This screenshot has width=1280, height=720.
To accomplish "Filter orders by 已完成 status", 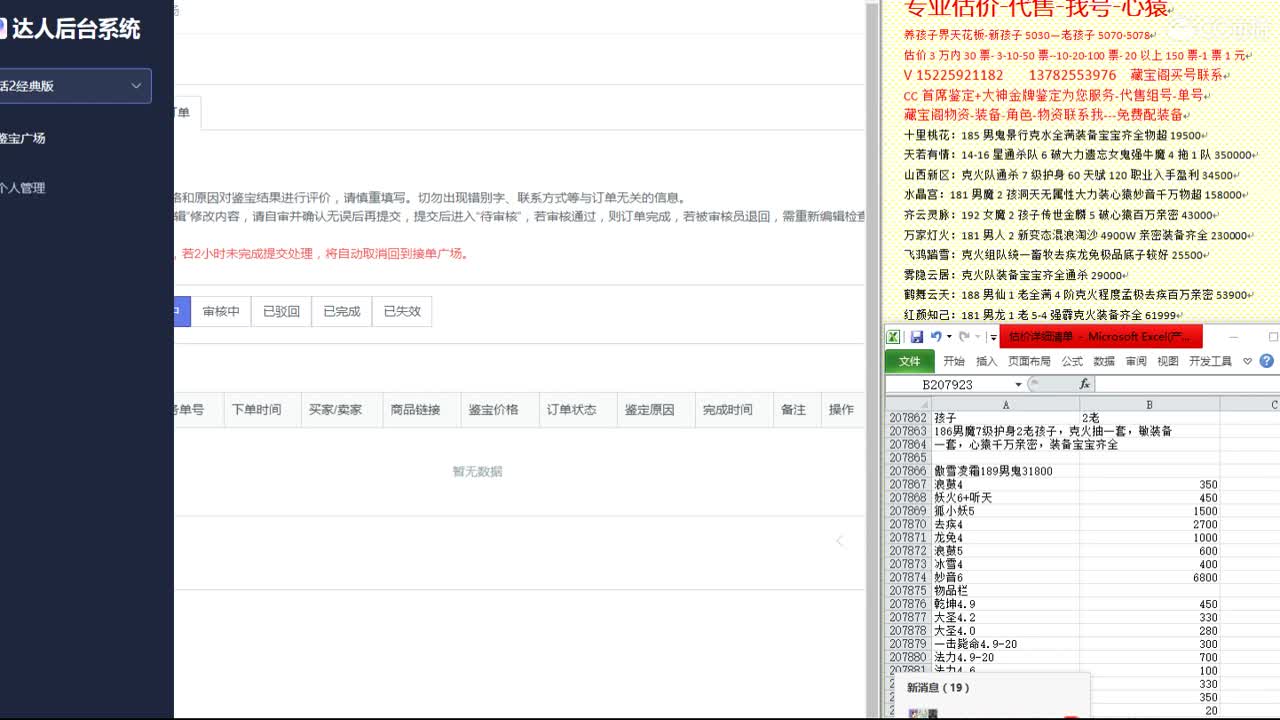I will tap(342, 311).
